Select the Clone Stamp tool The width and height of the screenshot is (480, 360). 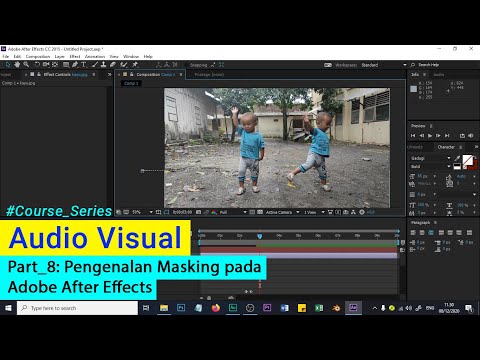coord(104,65)
